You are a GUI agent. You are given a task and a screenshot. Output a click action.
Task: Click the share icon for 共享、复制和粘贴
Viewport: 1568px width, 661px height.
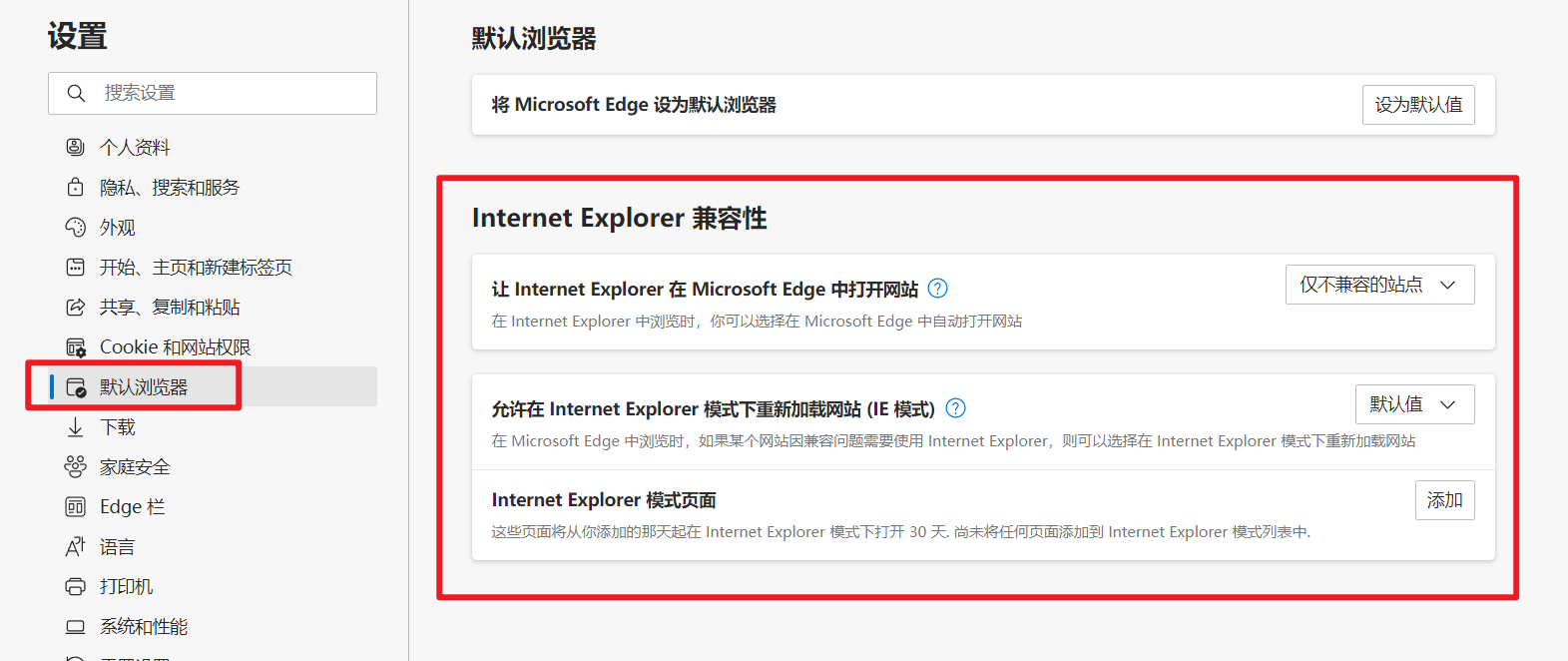(75, 307)
